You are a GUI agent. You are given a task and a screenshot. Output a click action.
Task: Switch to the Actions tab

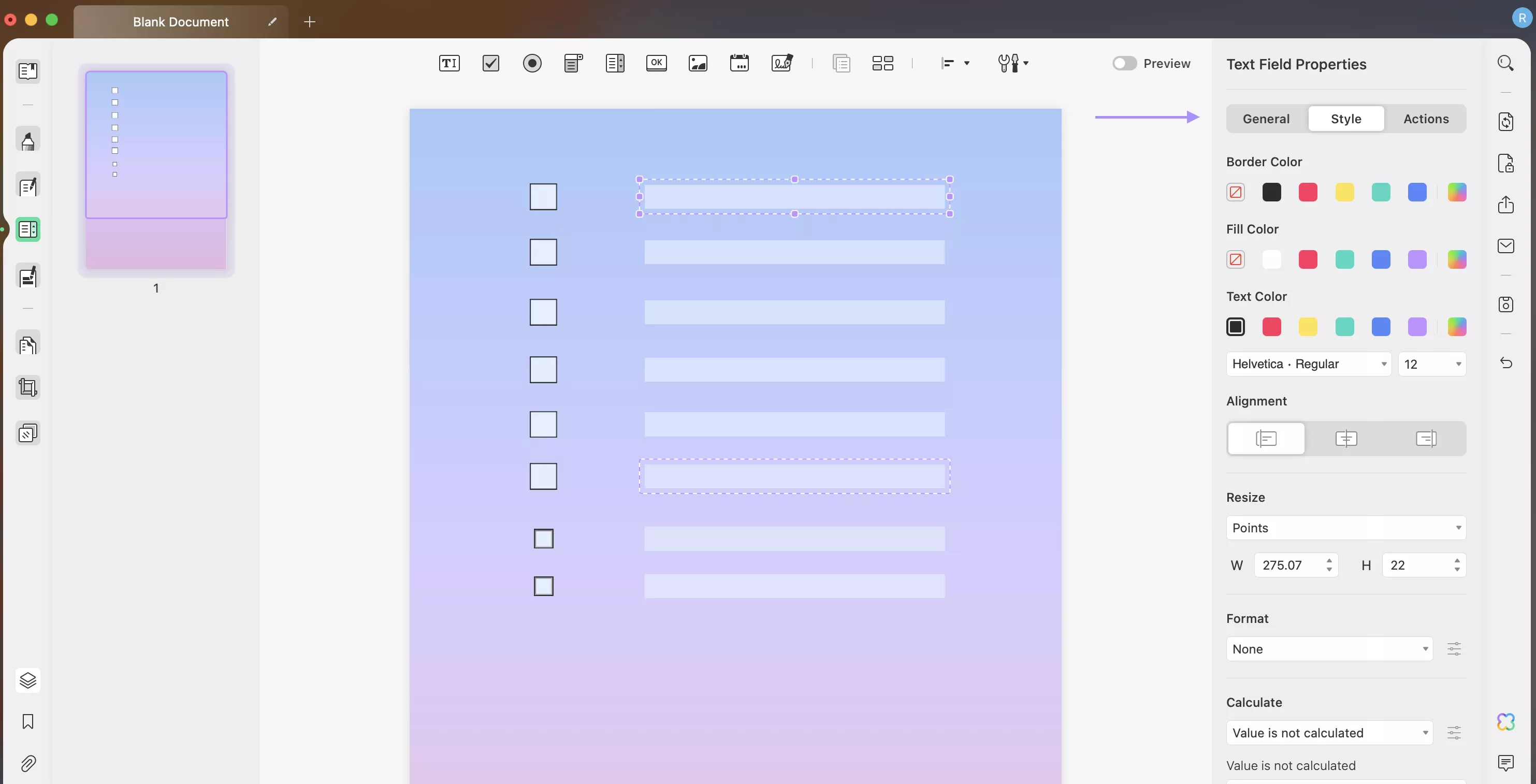pyautogui.click(x=1426, y=119)
